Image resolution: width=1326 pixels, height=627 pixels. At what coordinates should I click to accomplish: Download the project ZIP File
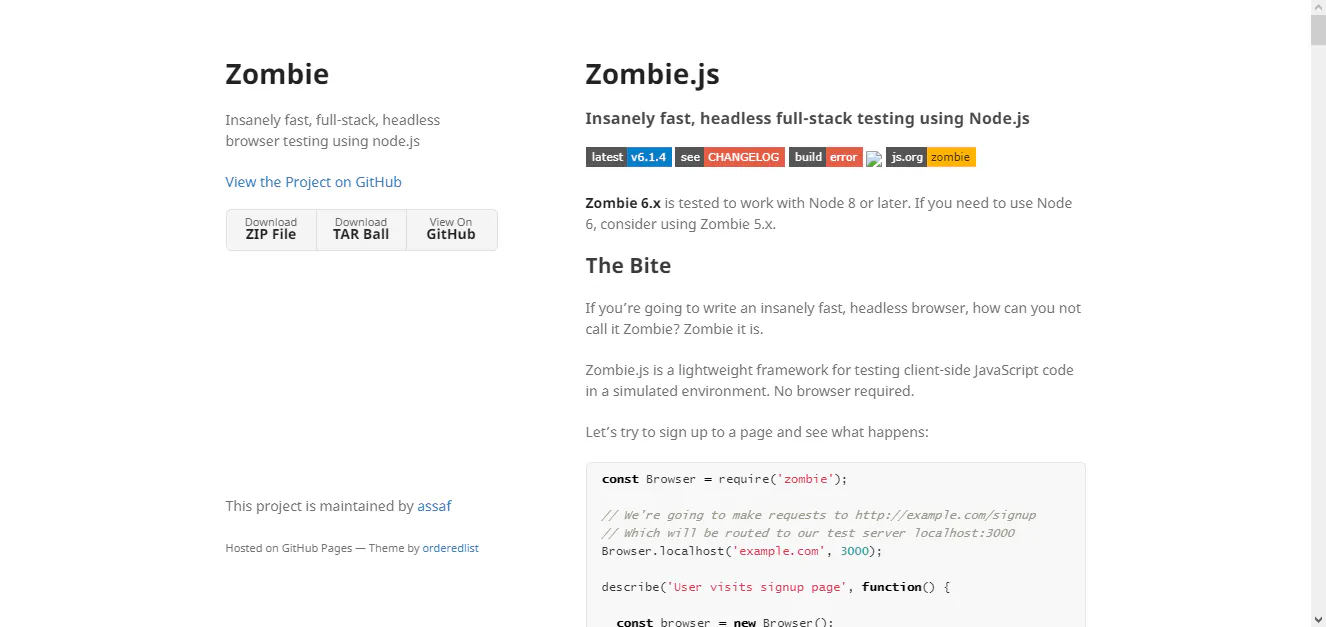point(270,229)
